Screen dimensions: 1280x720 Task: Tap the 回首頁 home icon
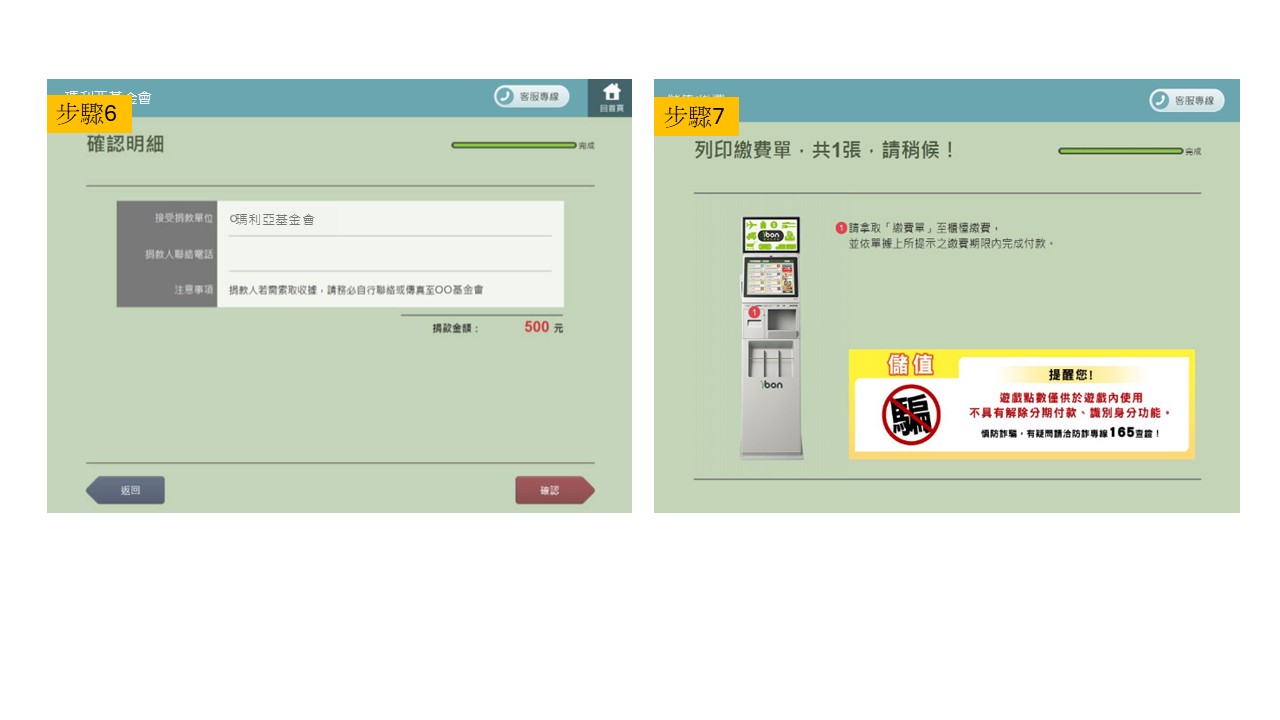[x=611, y=97]
